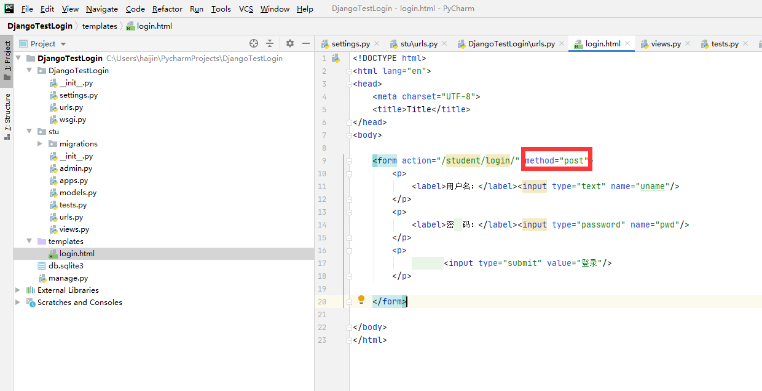Open Project panel settings gear
The height and width of the screenshot is (391, 762).
tap(290, 44)
